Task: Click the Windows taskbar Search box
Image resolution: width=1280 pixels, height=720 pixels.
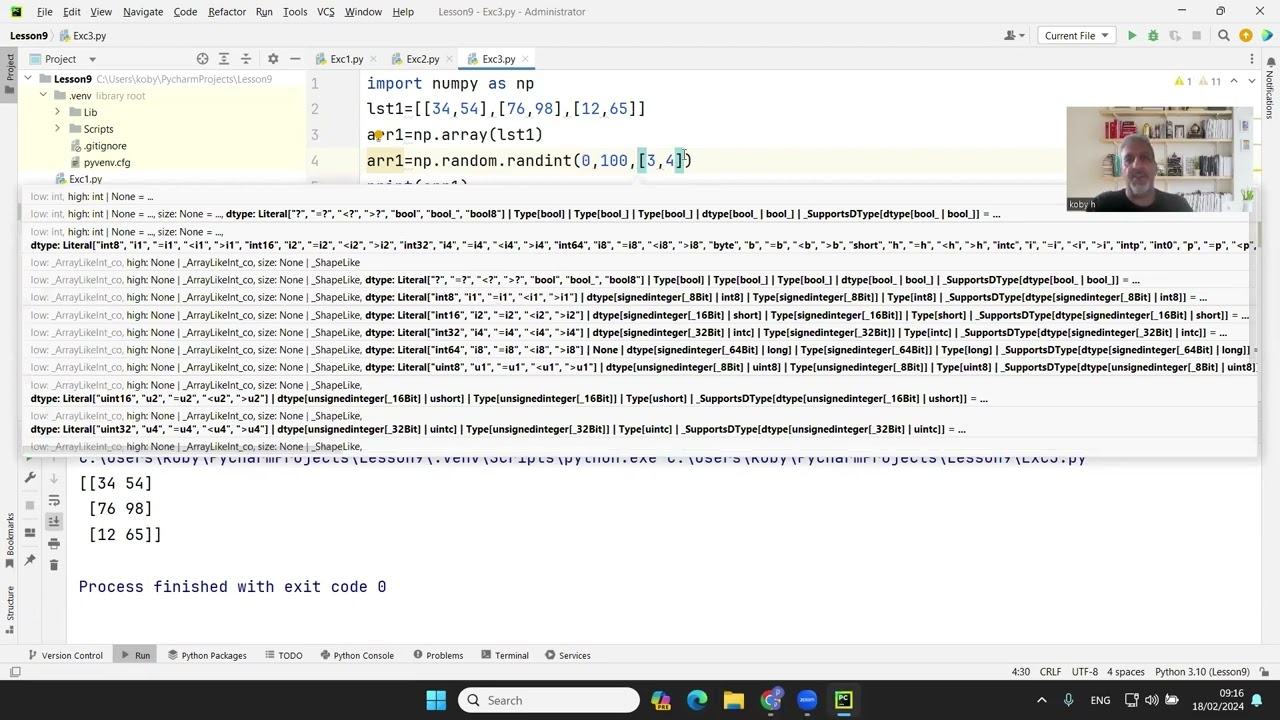Action: 549,700
